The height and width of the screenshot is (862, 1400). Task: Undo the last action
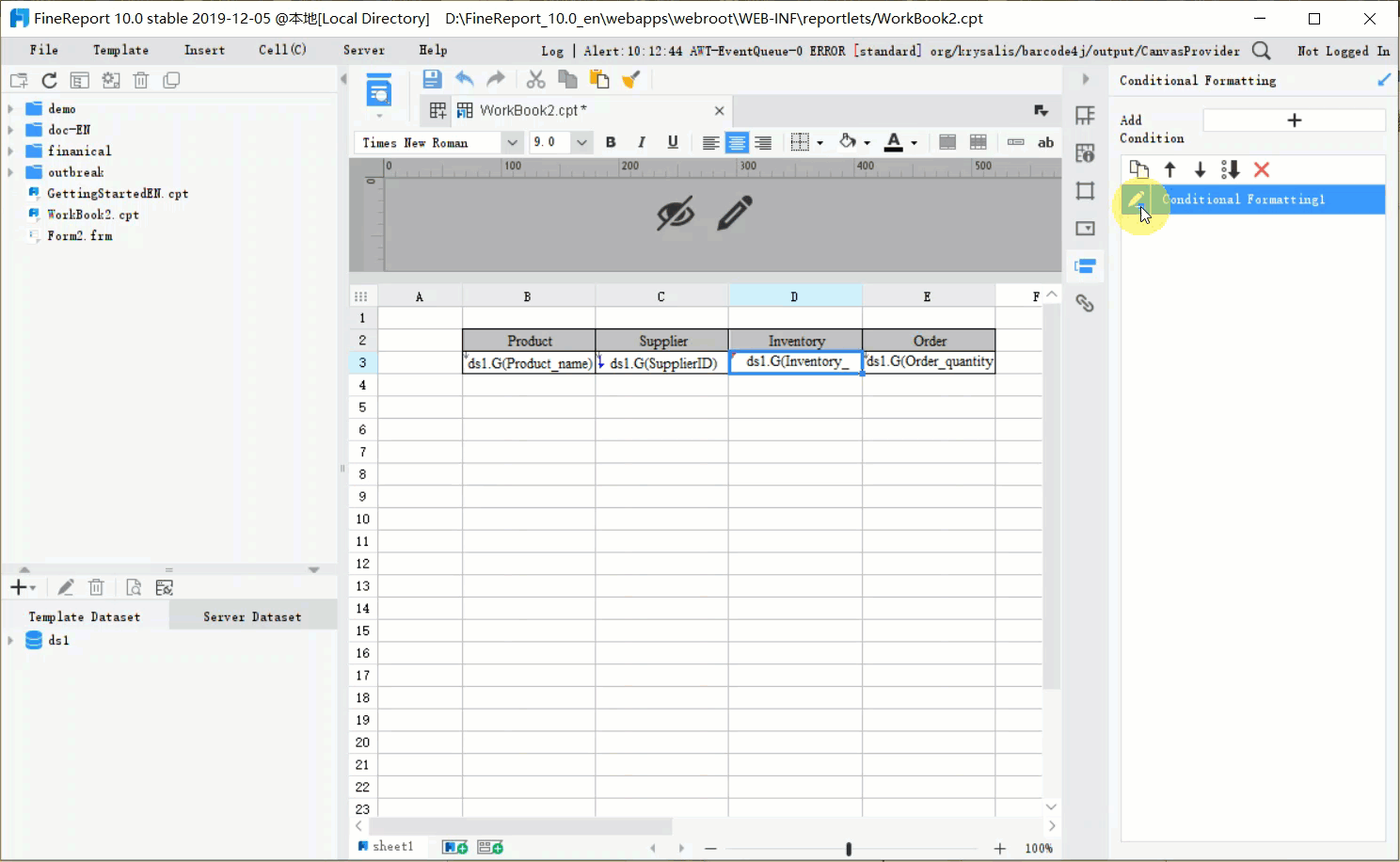[x=464, y=79]
